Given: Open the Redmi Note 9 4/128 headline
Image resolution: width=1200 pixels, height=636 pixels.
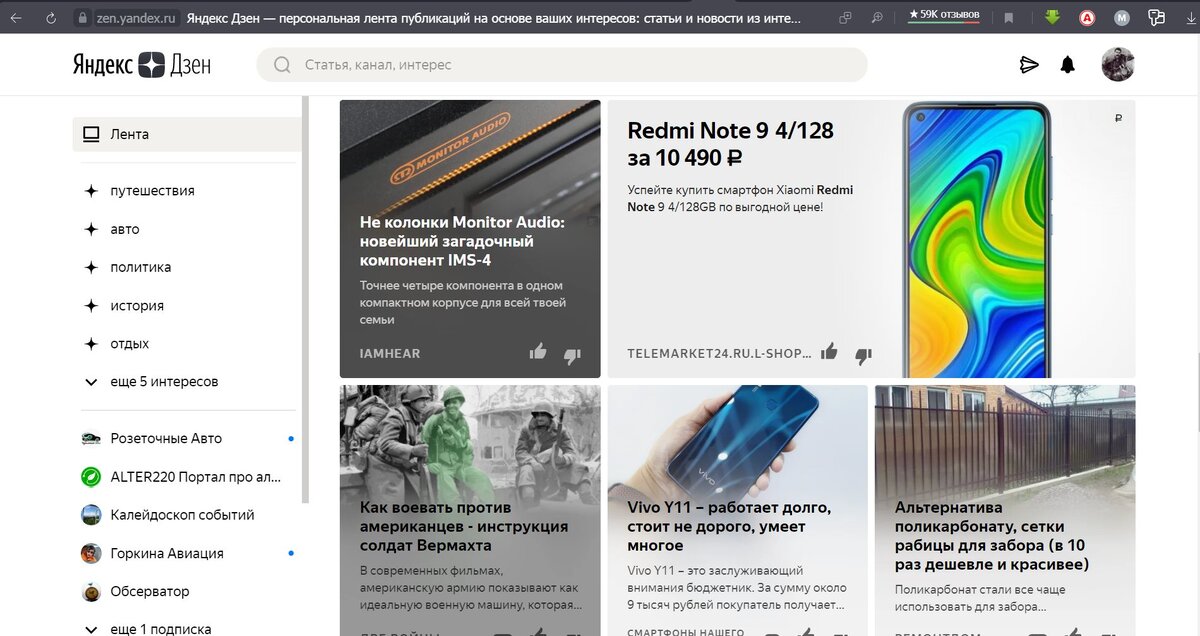Looking at the screenshot, I should point(730,144).
